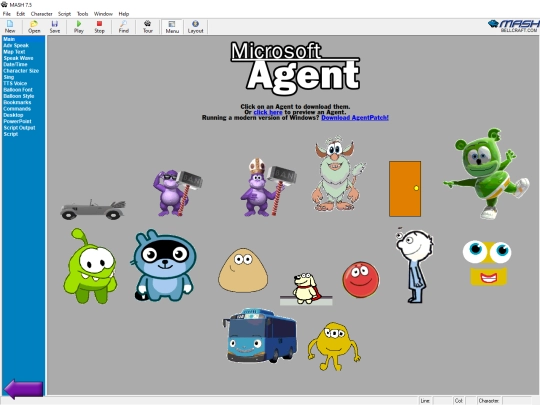Download the gray convertible car agent

(93, 209)
